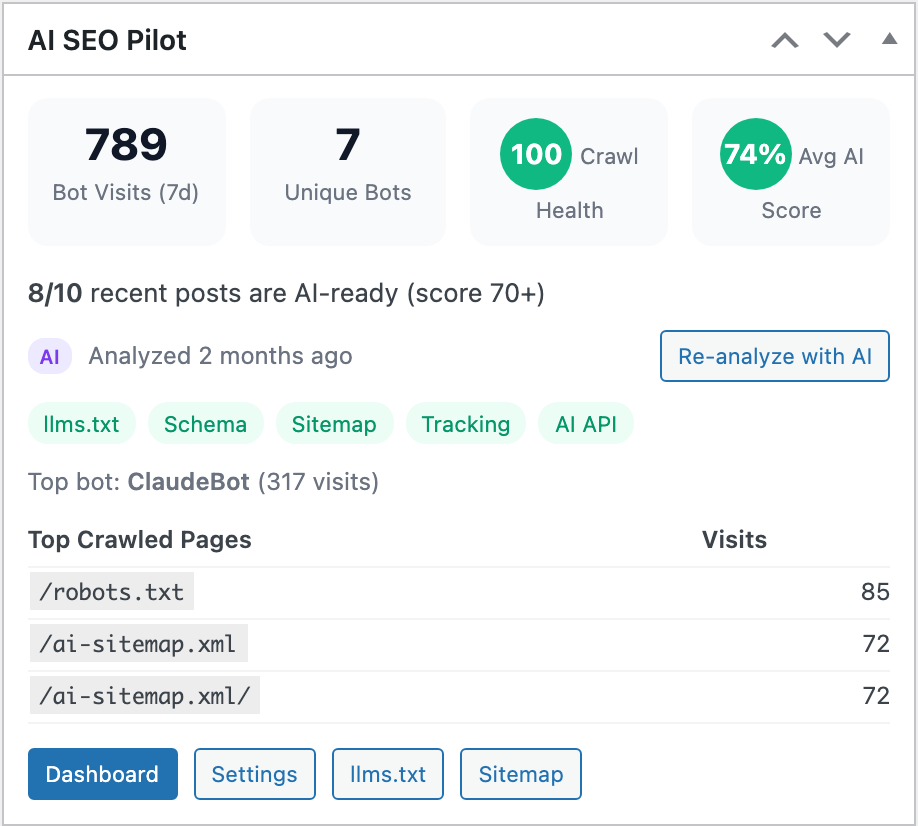Click '8/10 recent posts are AI-ready' text

coord(286,293)
